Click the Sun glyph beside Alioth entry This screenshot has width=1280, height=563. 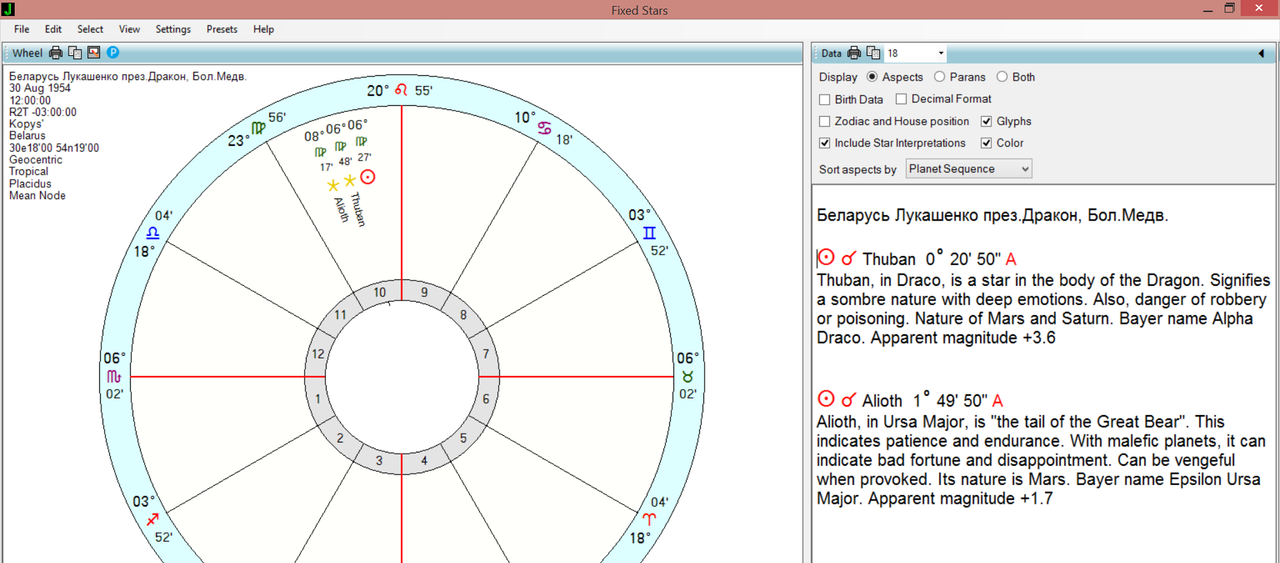coord(826,399)
